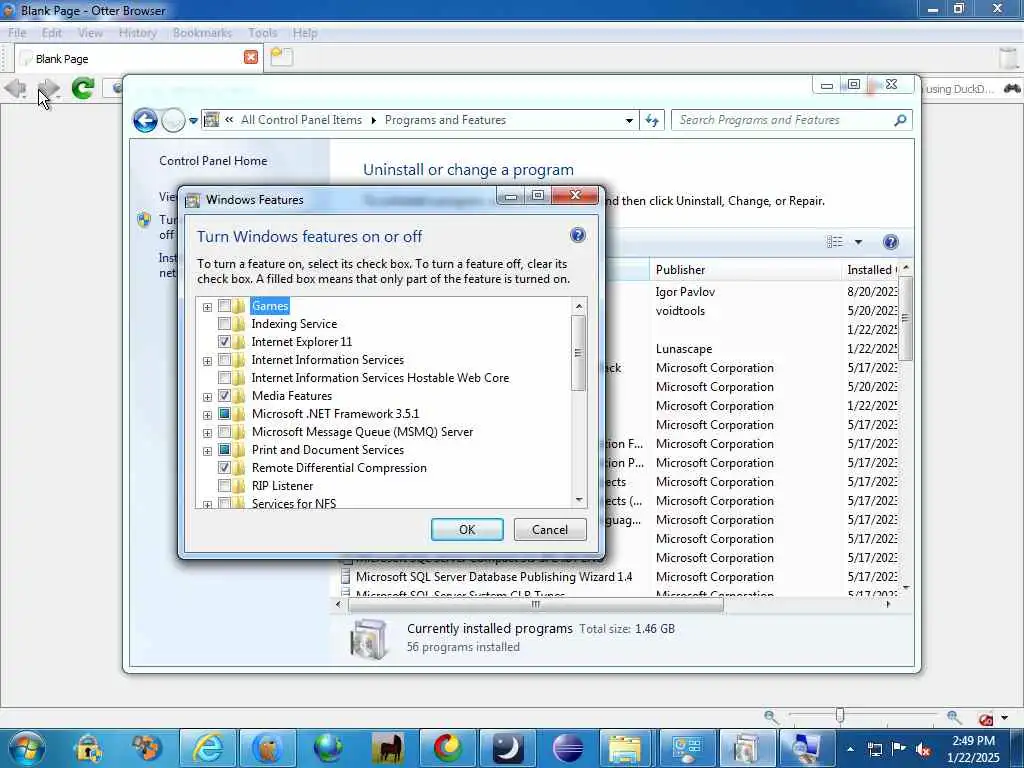Open the Control Panel Home link
1024x768 pixels.
pyautogui.click(x=213, y=161)
